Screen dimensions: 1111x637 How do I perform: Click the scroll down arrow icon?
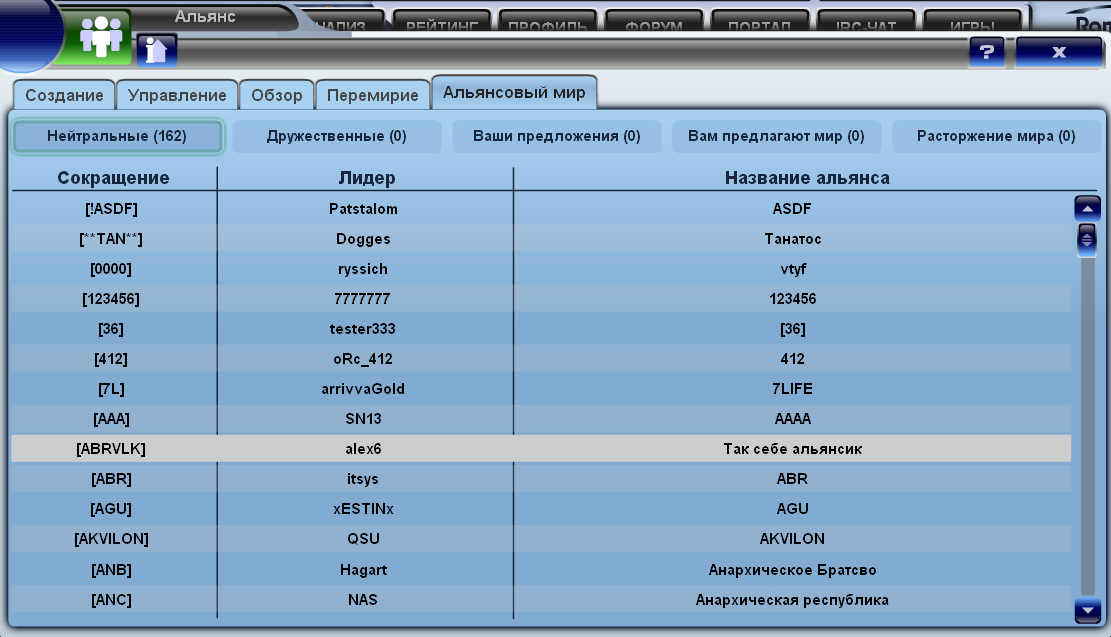click(1086, 610)
